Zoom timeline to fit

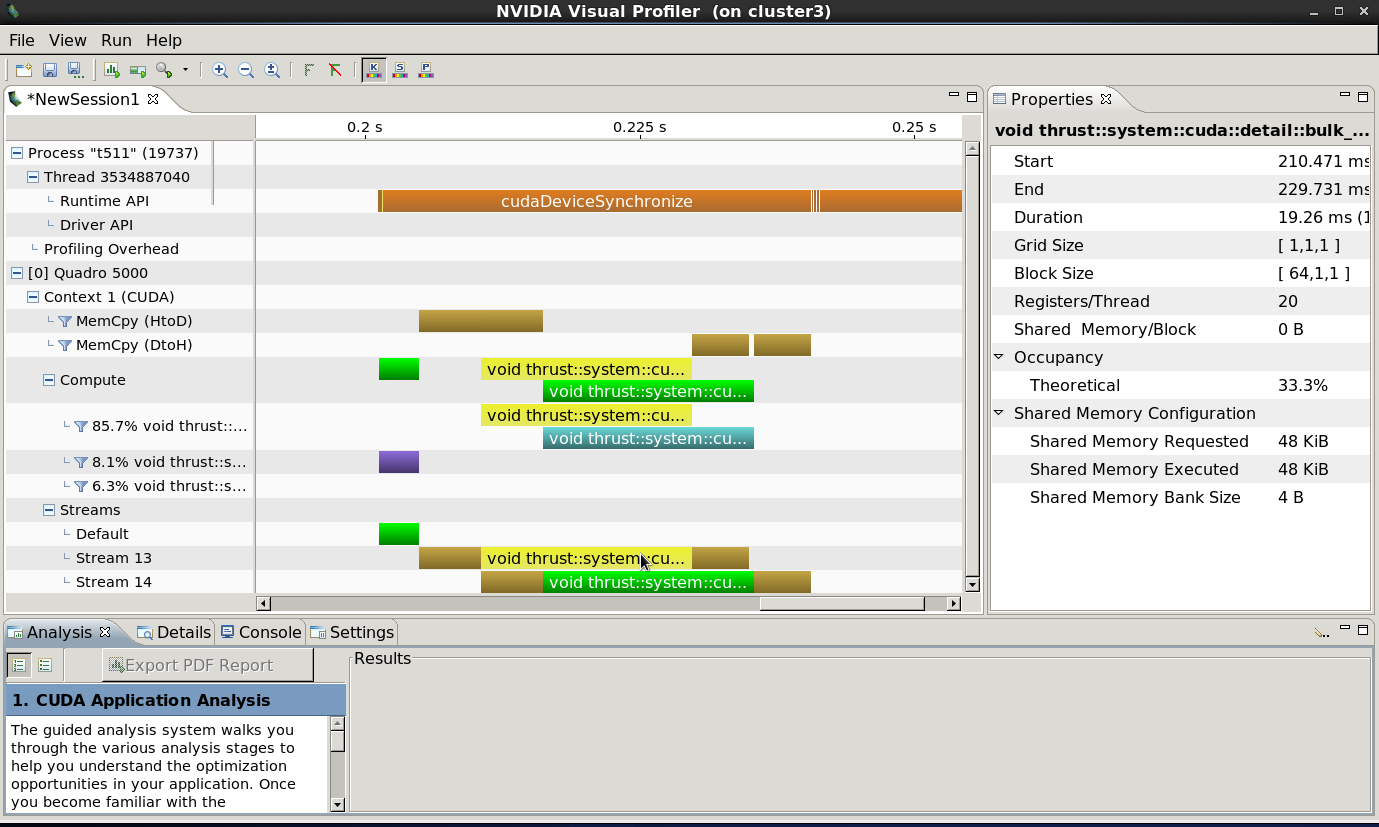pos(272,70)
